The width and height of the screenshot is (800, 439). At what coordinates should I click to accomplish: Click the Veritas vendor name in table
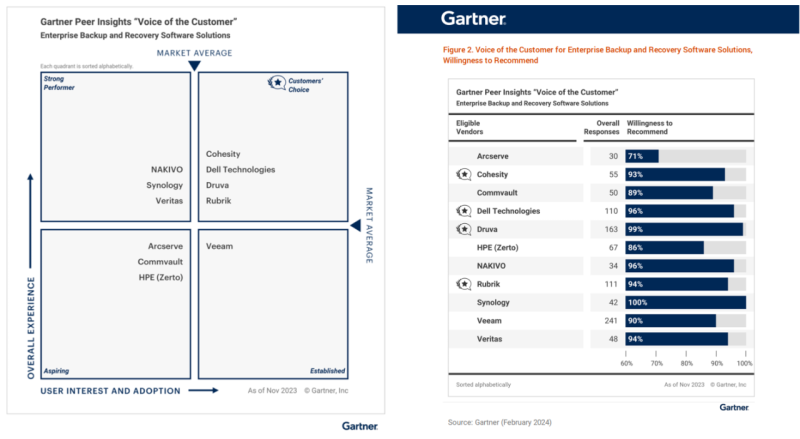point(489,339)
